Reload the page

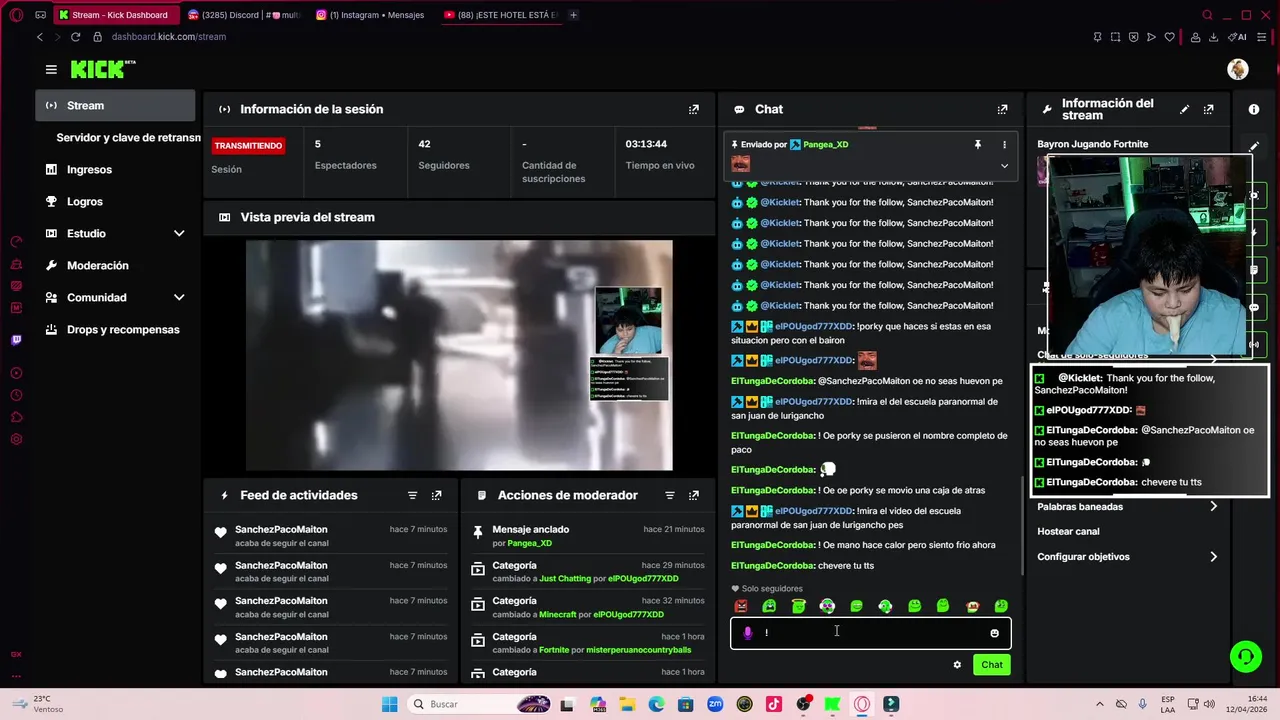75,37
